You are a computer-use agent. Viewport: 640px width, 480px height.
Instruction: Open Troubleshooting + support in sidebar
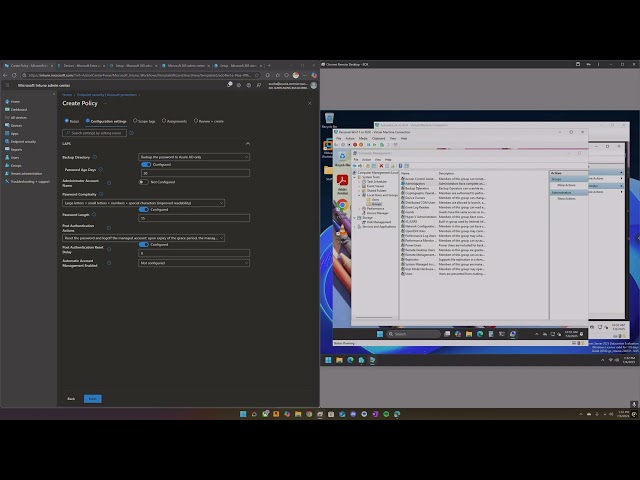(x=27, y=181)
